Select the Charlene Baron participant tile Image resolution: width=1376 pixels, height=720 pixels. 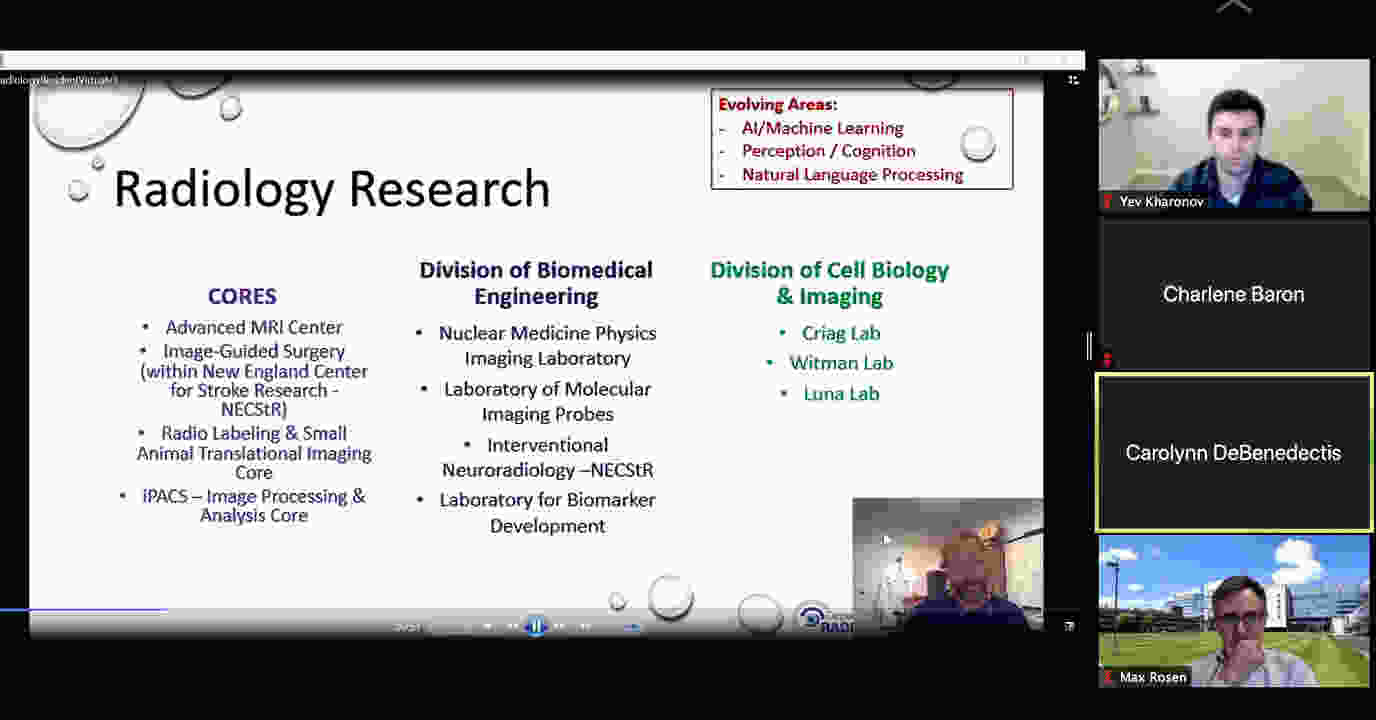pos(1234,294)
